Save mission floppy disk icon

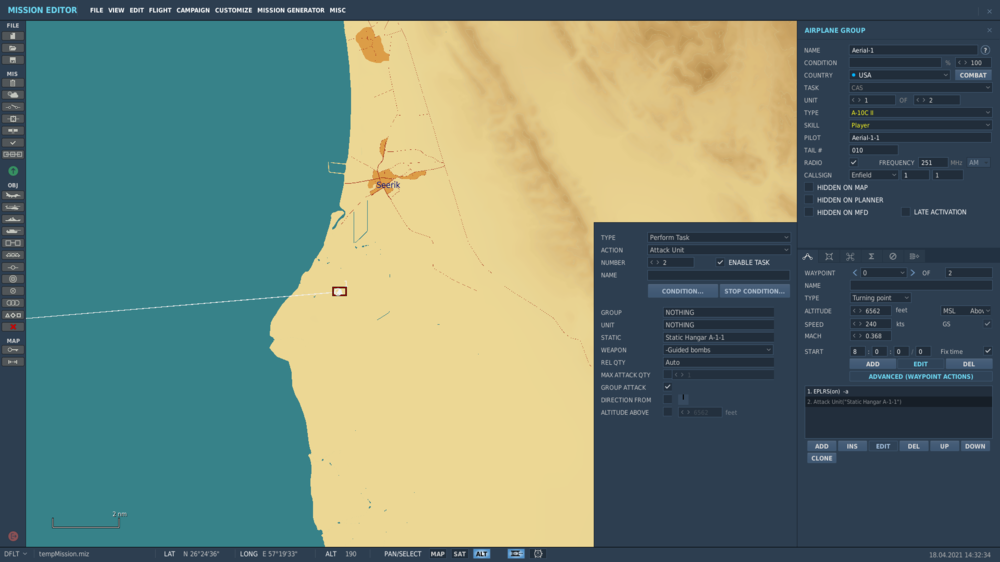13,60
